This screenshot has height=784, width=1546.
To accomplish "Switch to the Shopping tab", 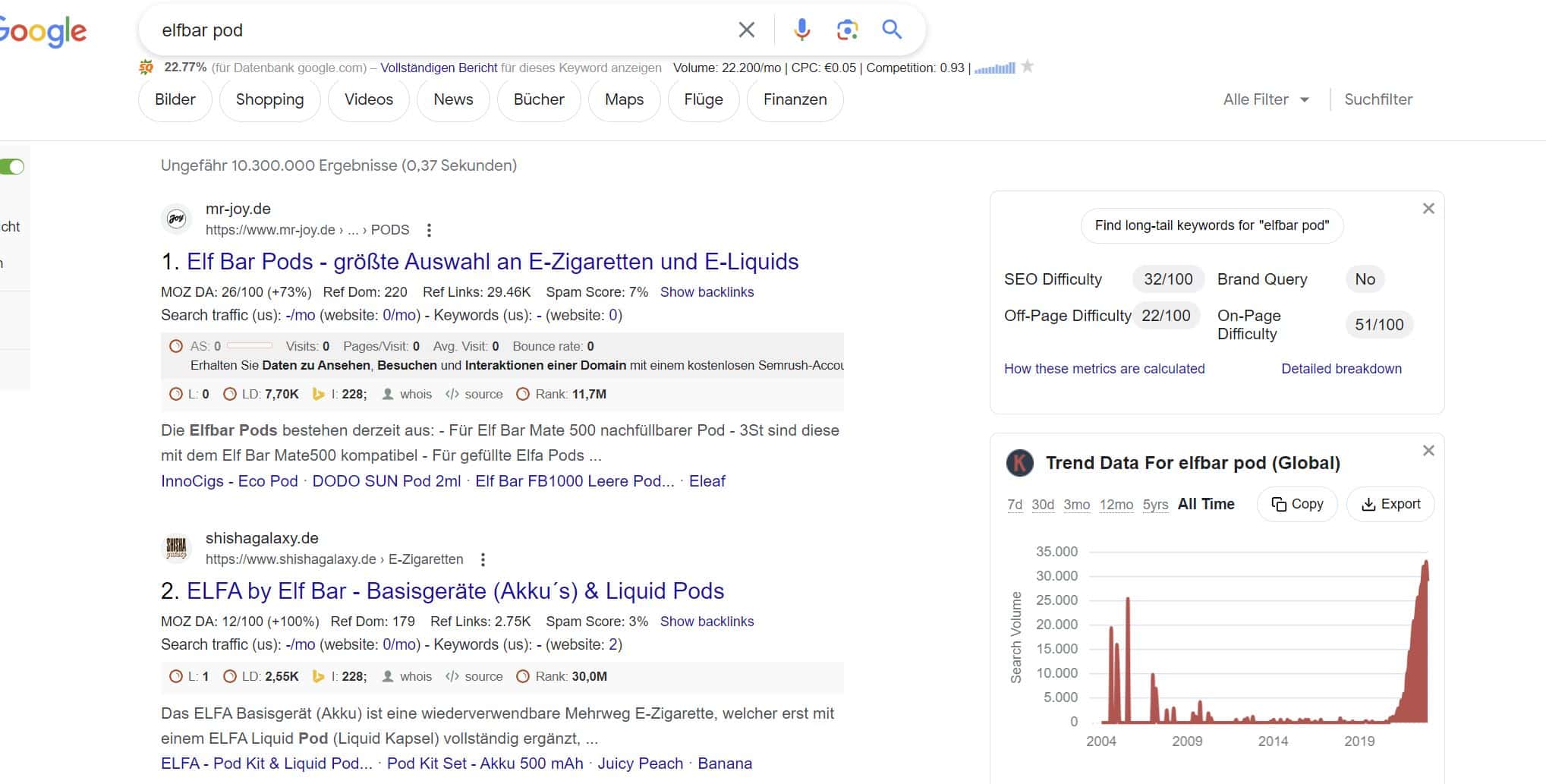I will point(269,99).
